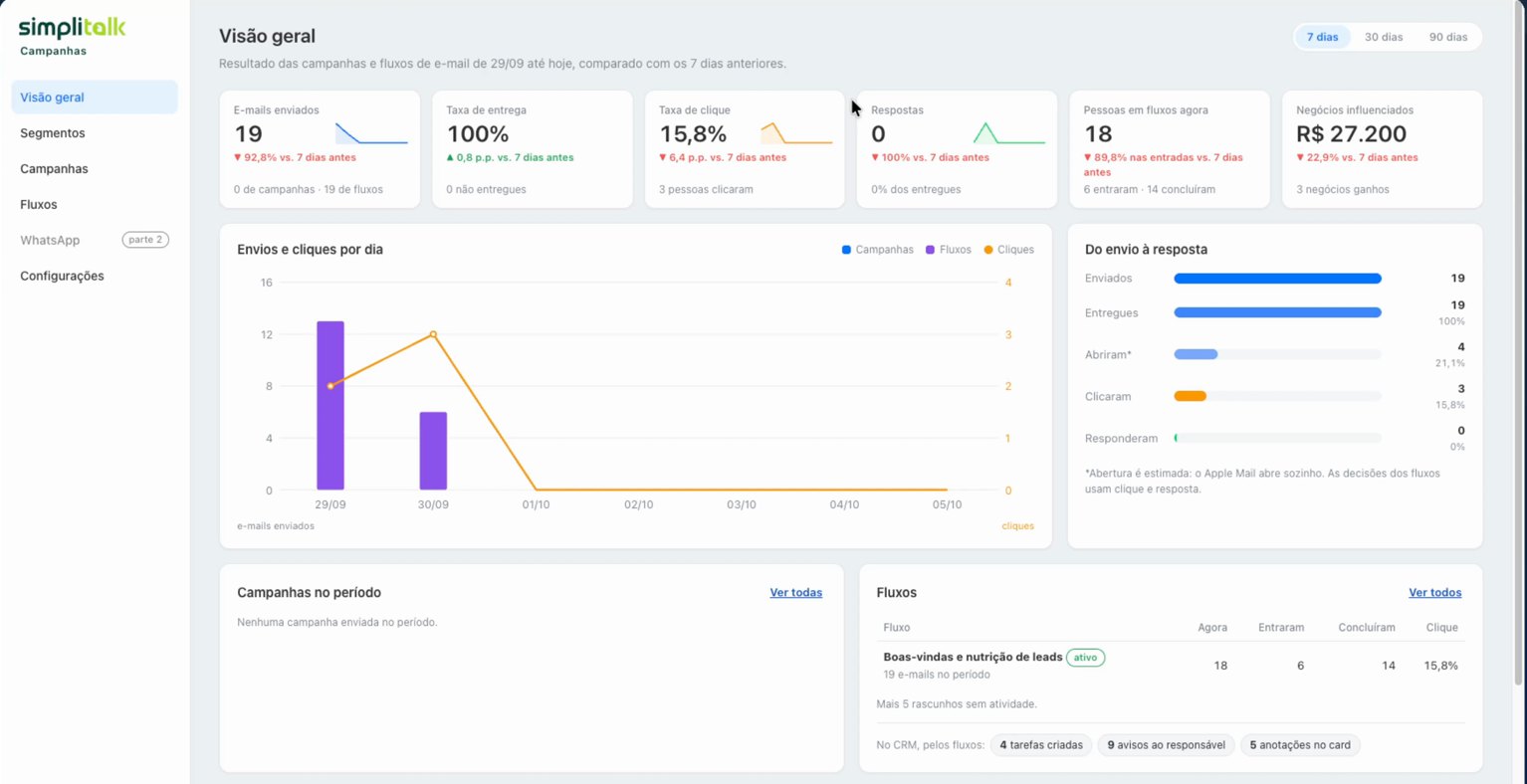
Task: Click the 30/09 clicks line data point
Action: 433,334
